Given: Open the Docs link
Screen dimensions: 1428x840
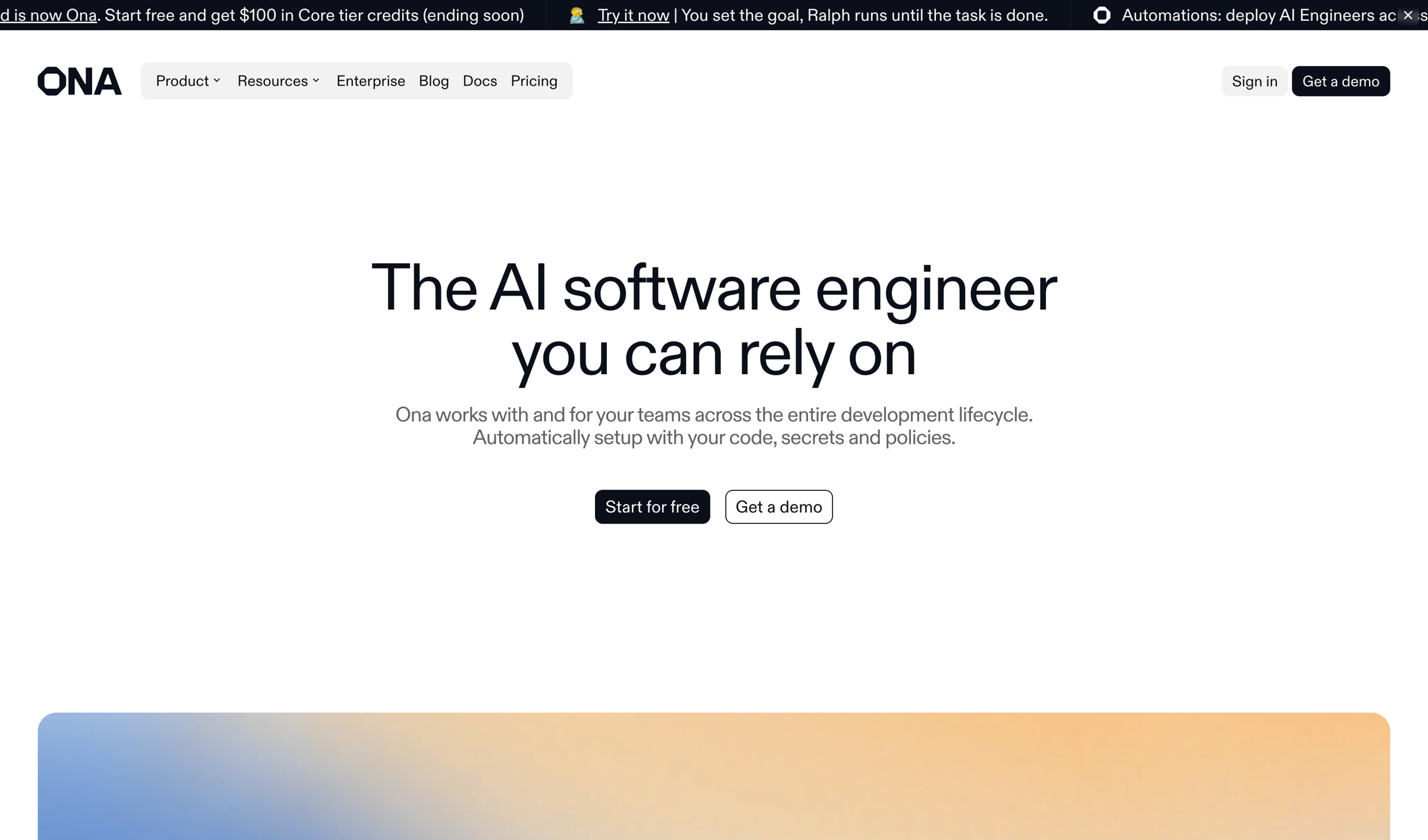Looking at the screenshot, I should pos(480,81).
